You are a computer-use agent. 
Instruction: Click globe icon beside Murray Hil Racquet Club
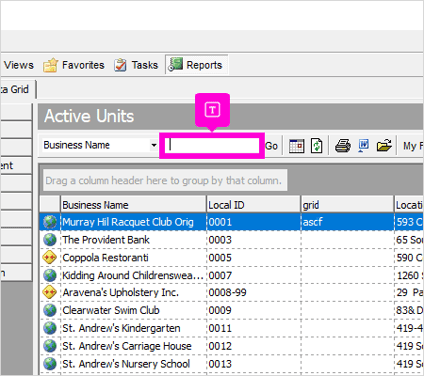(x=50, y=222)
